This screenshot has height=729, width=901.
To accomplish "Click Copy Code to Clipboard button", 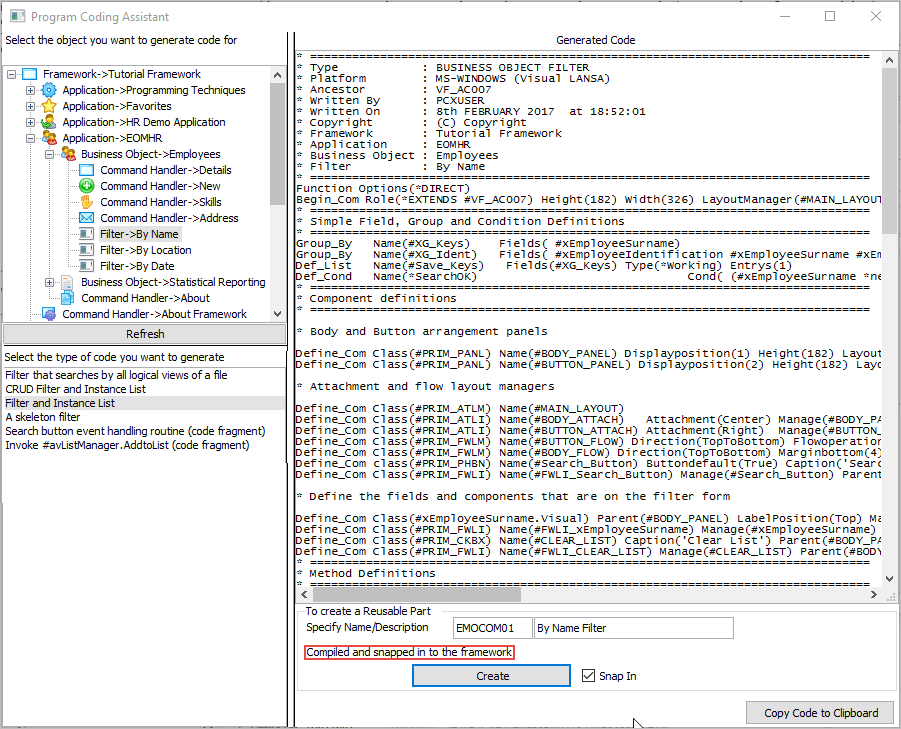I will click(x=821, y=713).
